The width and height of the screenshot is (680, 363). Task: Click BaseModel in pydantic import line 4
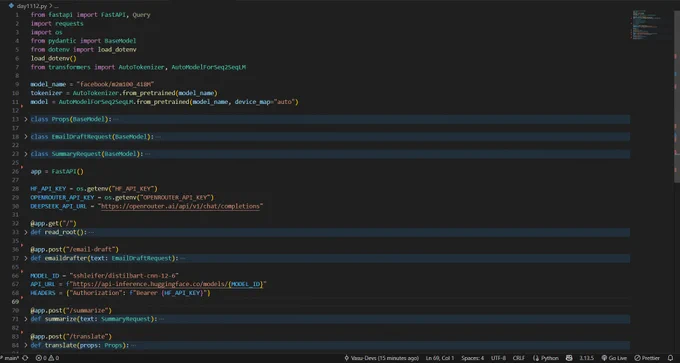point(120,41)
